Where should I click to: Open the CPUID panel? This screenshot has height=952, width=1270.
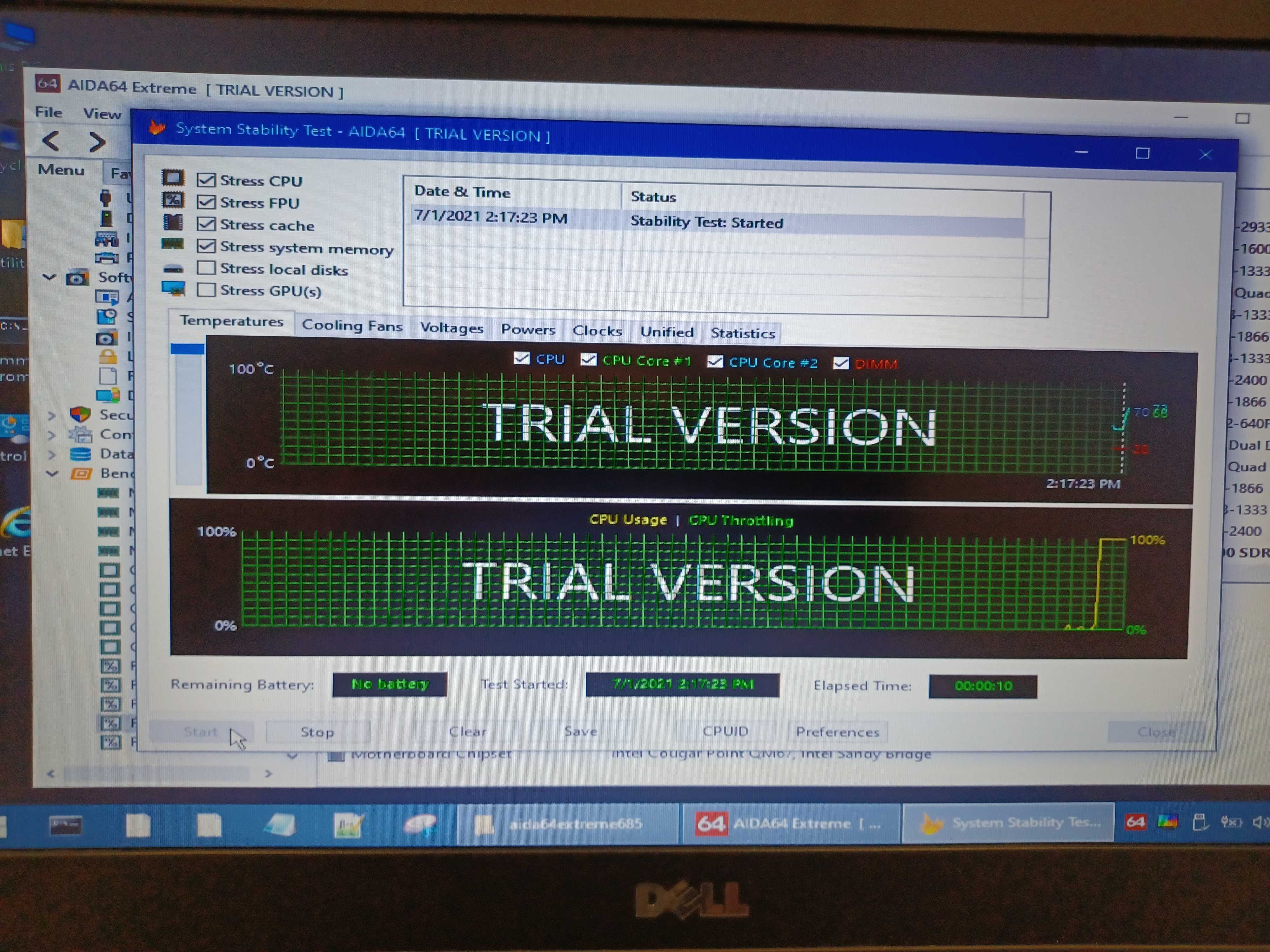[726, 731]
